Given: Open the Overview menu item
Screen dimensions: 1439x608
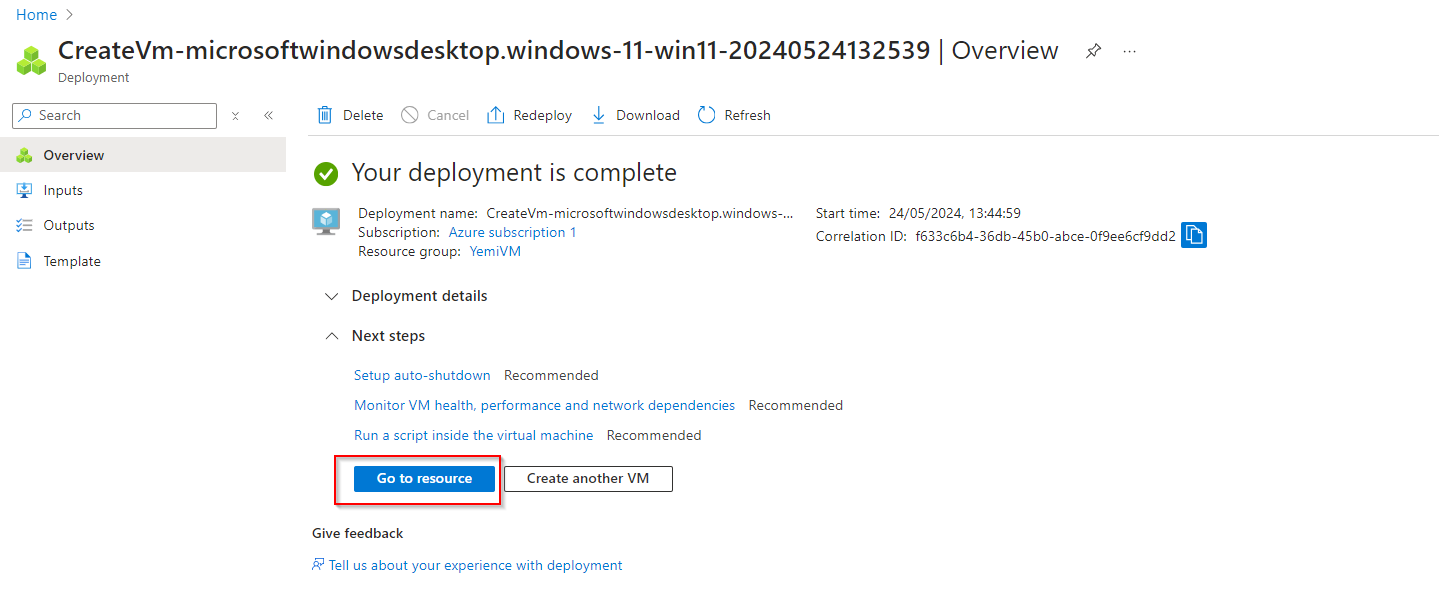Looking at the screenshot, I should tap(143, 155).
